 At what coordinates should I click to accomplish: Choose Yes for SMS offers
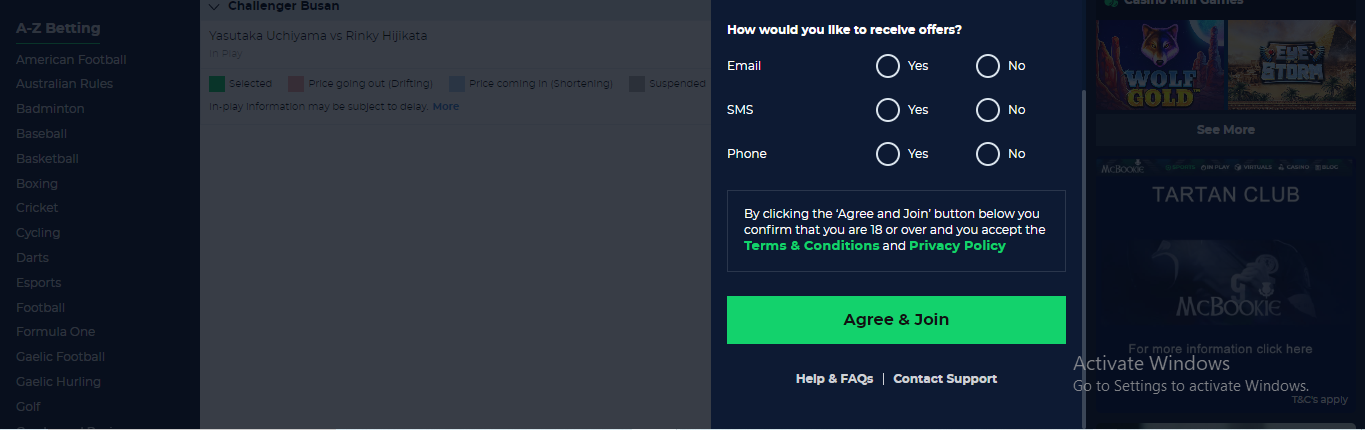pos(888,110)
